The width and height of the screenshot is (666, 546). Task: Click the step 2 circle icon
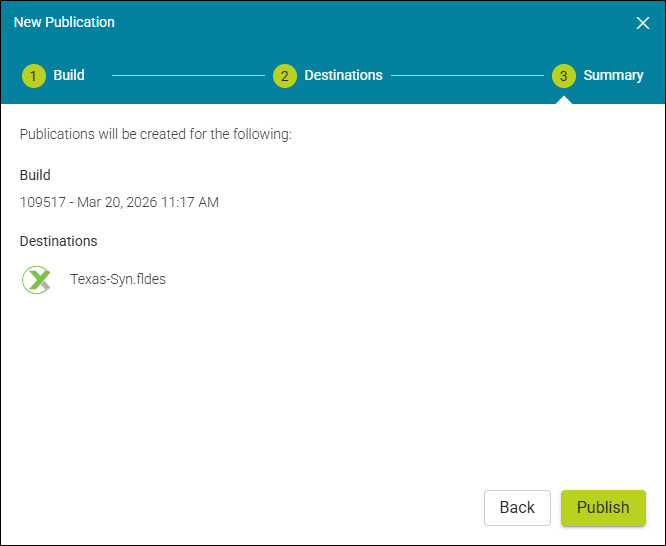(285, 76)
